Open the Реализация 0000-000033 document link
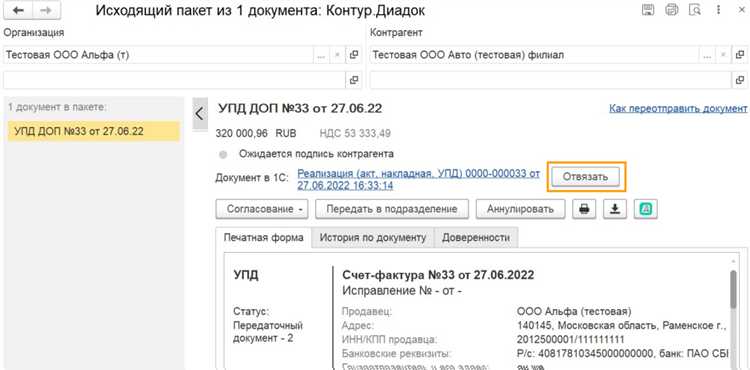Screen dimensions: 750x370 [x=419, y=179]
